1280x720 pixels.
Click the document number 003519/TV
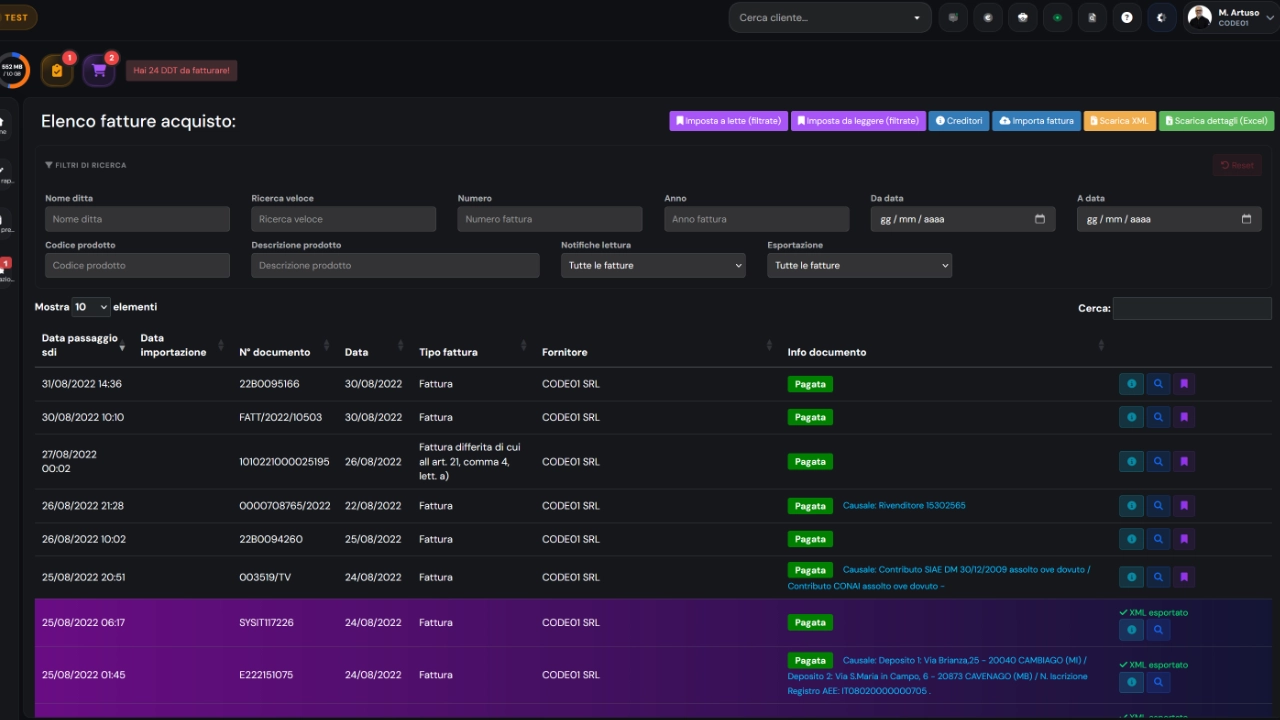(x=265, y=577)
